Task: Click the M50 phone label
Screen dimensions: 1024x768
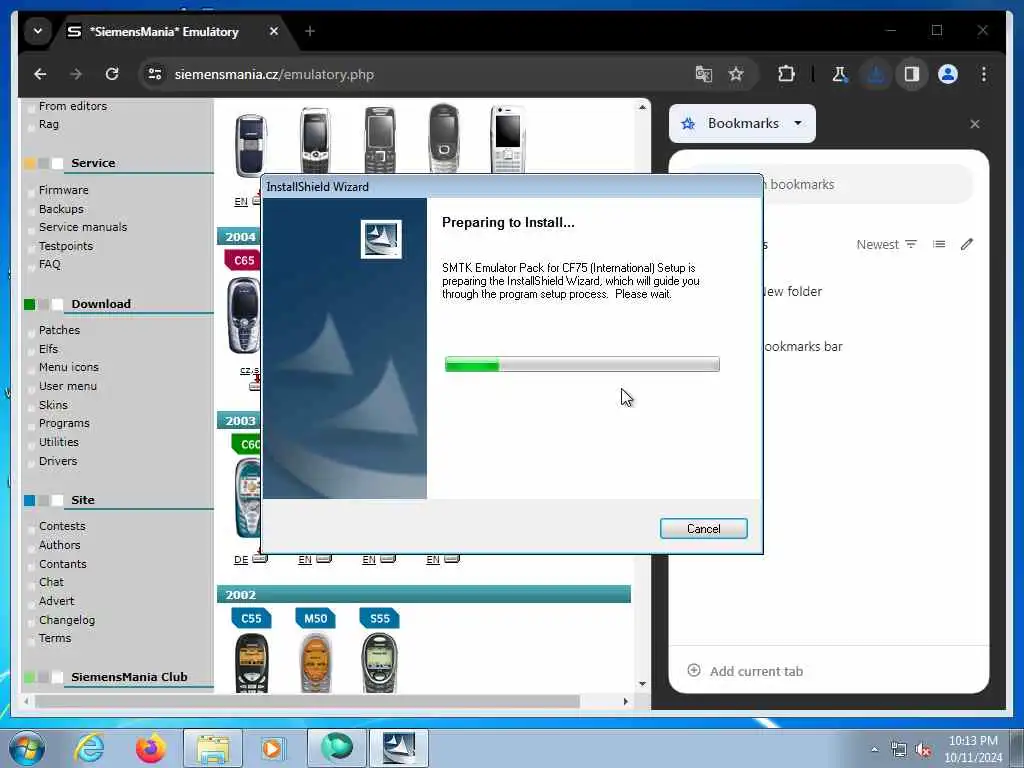Action: 315,618
